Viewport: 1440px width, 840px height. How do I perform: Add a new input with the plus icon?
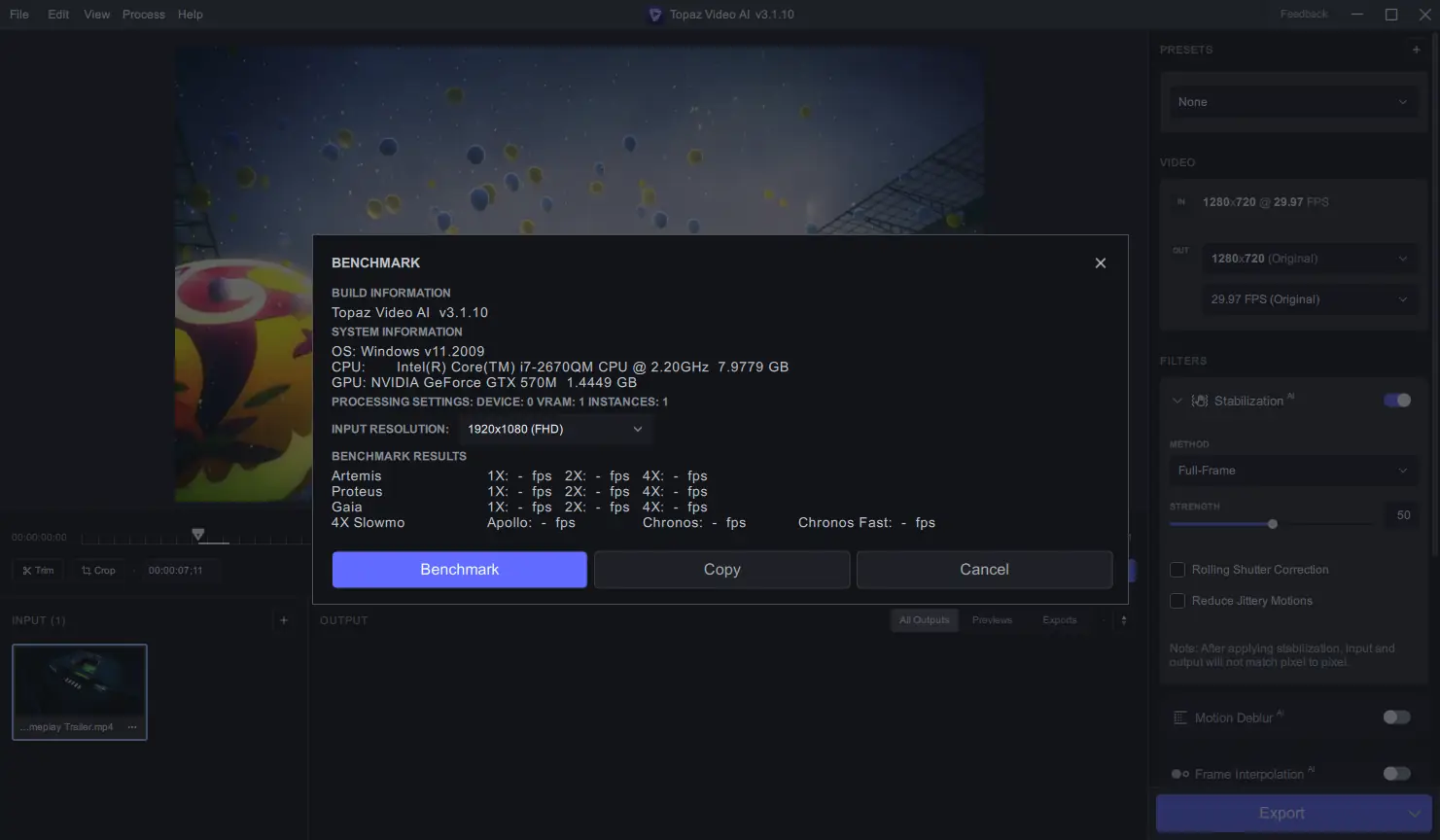coord(283,619)
